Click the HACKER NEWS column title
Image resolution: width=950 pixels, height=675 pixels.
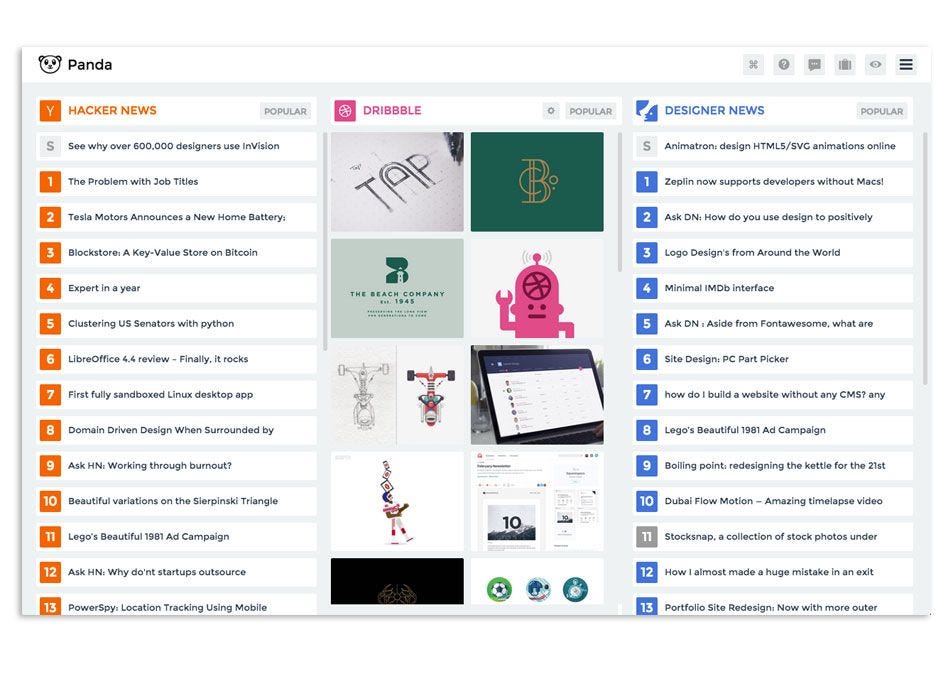pyautogui.click(x=112, y=111)
